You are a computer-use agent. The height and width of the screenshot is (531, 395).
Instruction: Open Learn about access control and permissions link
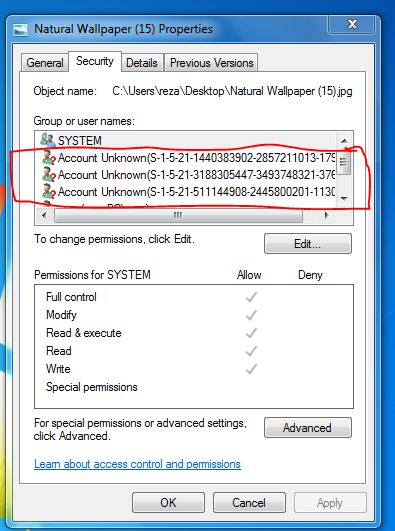tap(137, 464)
